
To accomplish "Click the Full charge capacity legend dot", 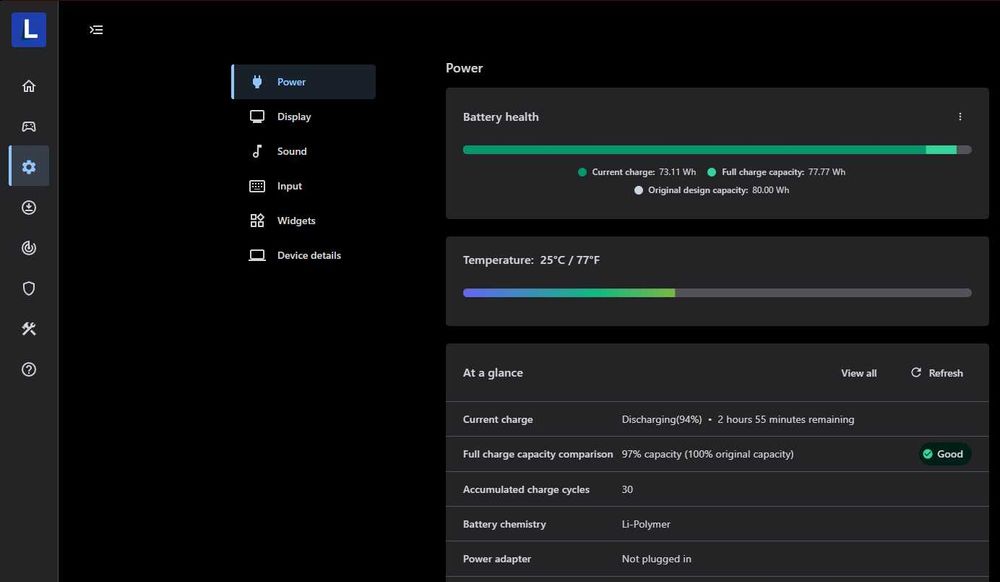I will [712, 172].
